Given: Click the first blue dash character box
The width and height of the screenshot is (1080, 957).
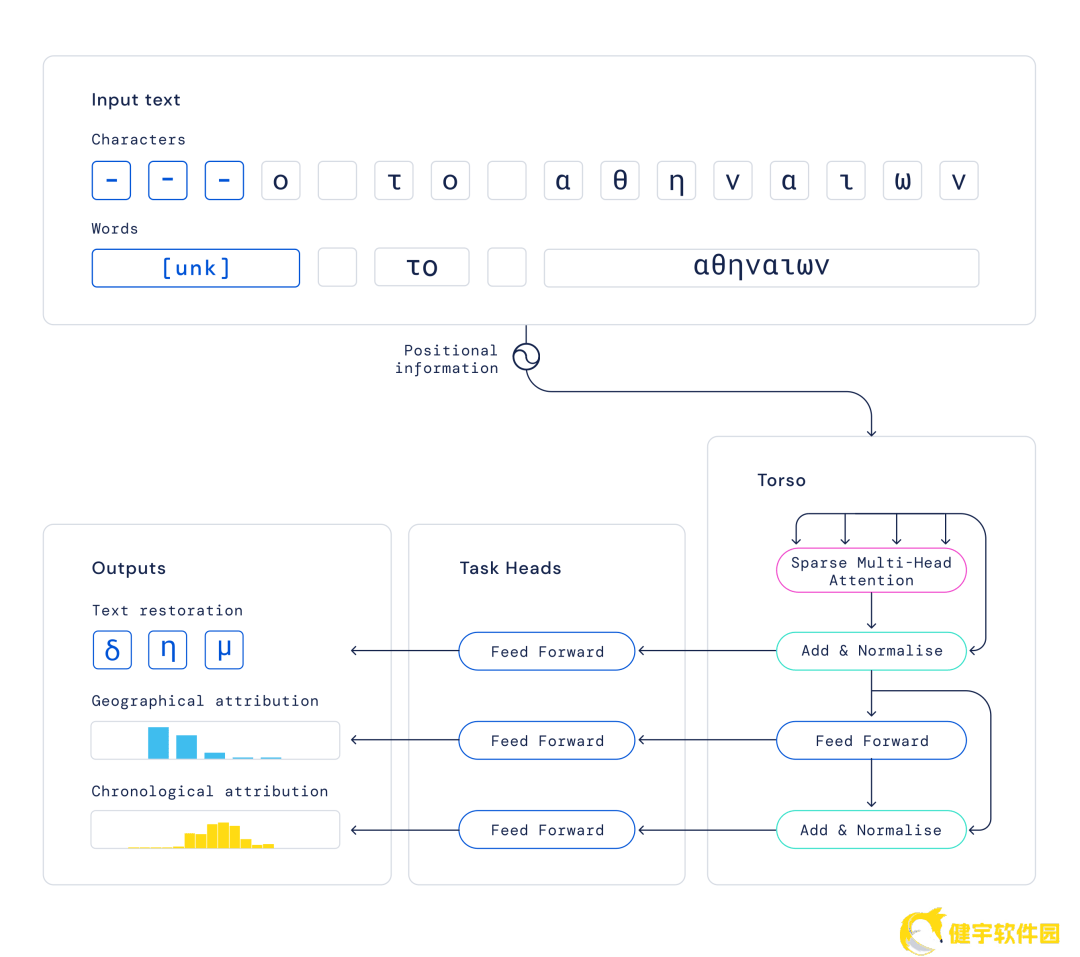Looking at the screenshot, I should [111, 181].
